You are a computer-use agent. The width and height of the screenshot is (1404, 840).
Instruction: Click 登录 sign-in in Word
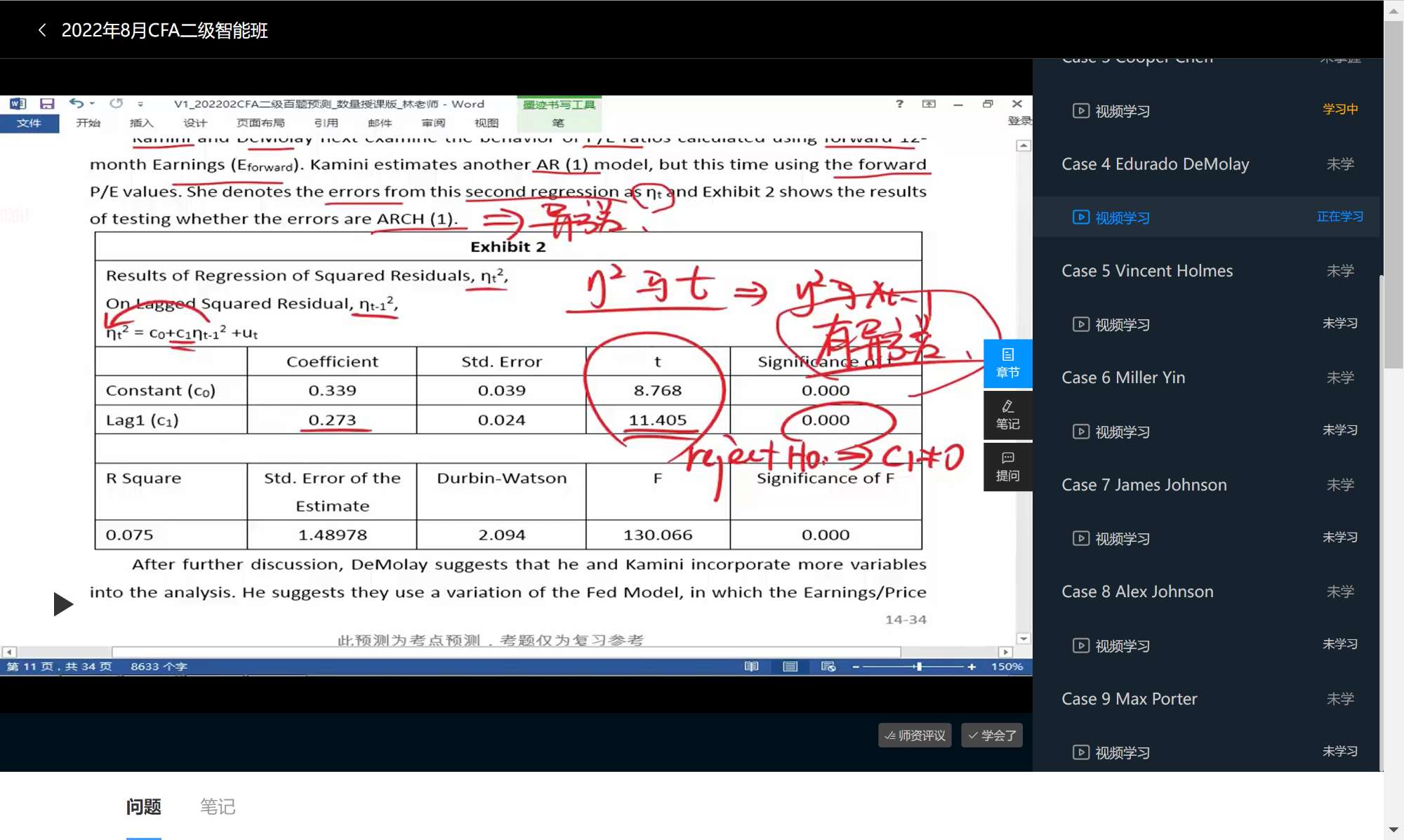coord(1019,121)
